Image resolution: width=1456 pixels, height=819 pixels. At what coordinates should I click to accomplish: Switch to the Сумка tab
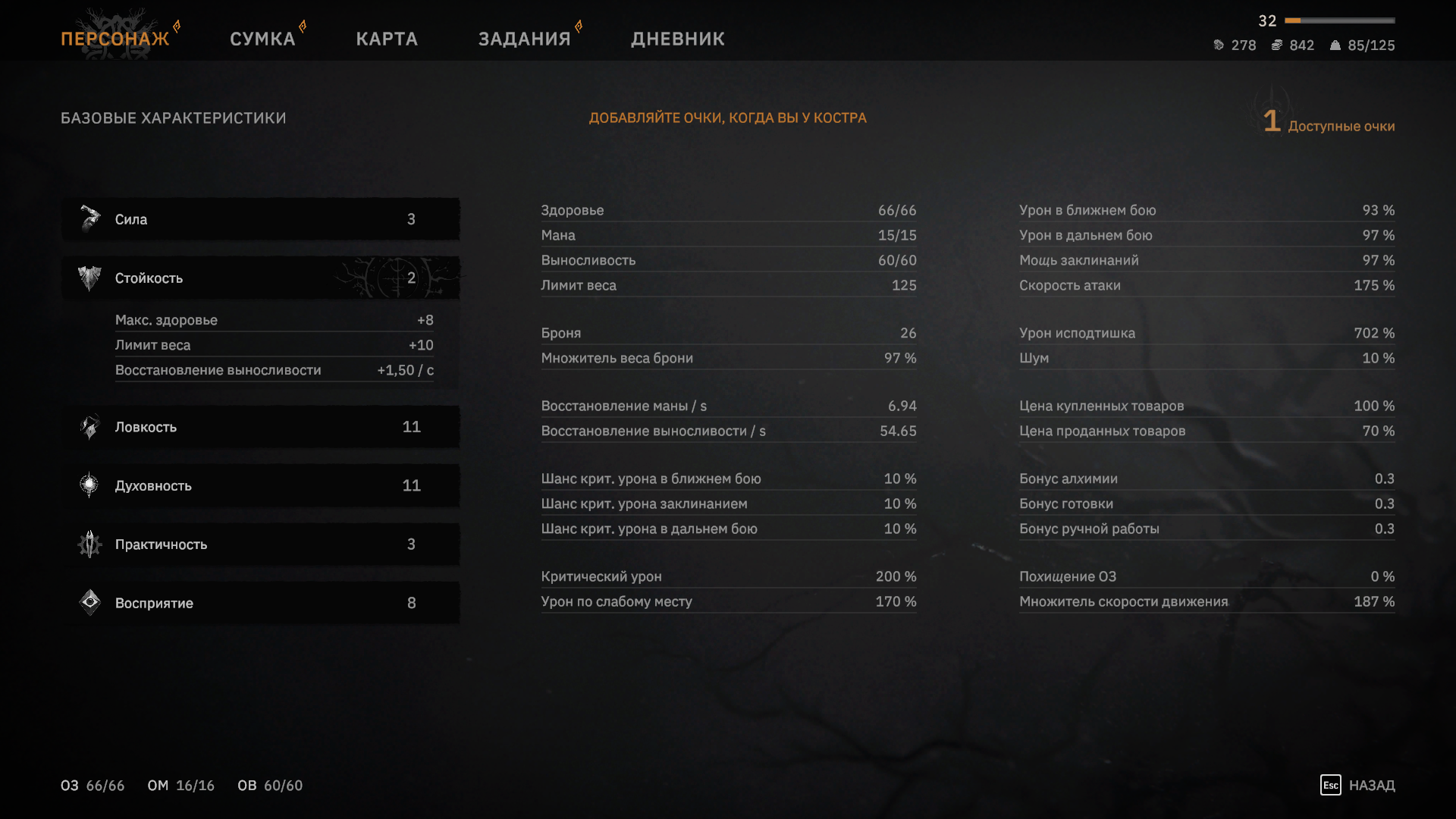(x=262, y=39)
